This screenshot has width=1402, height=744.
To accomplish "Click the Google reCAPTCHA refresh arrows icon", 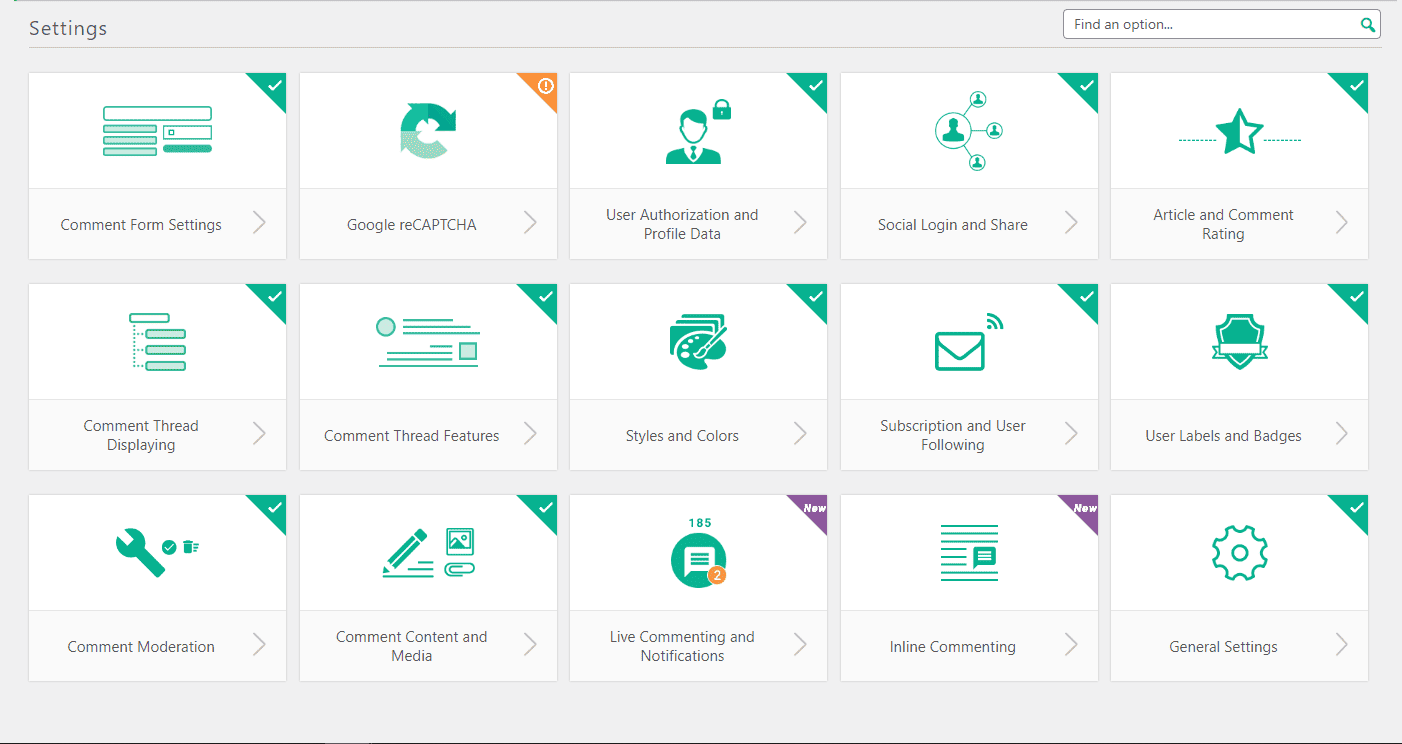I will pyautogui.click(x=428, y=131).
